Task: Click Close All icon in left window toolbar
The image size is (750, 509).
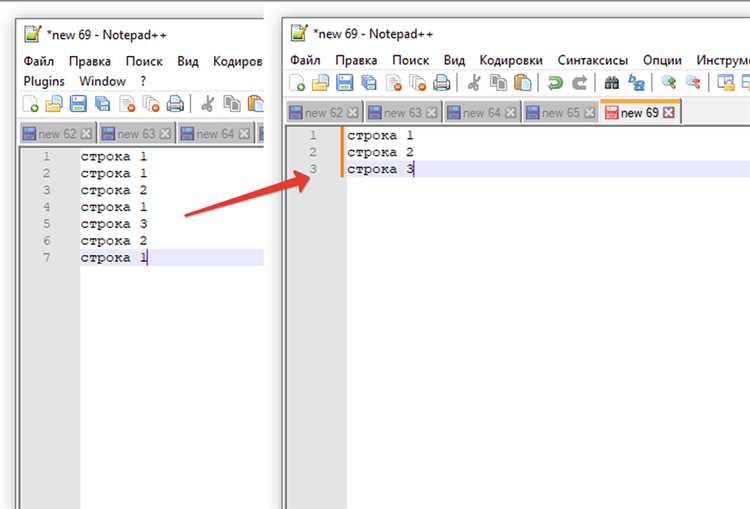Action: [151, 103]
